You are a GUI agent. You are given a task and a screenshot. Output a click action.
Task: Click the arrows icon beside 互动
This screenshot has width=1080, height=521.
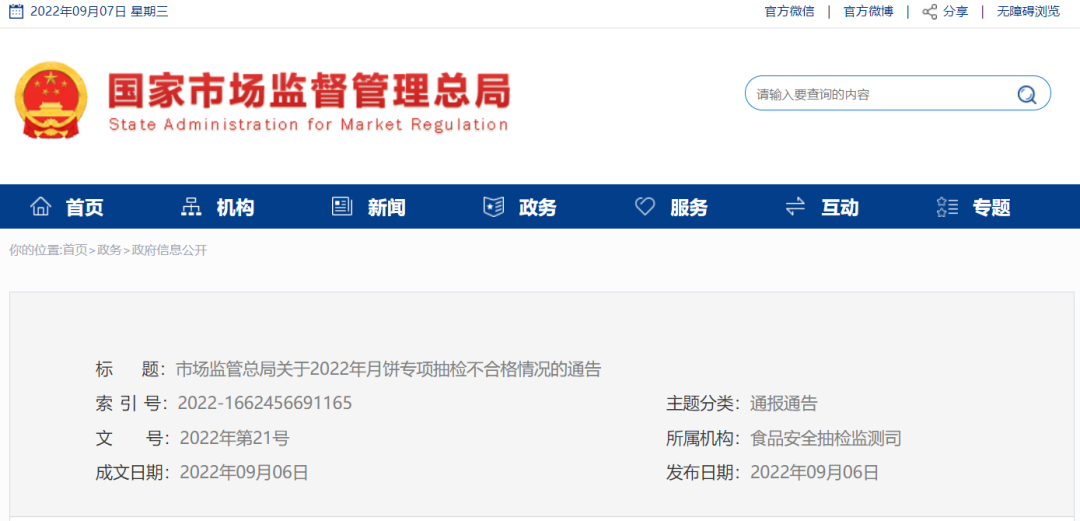[x=795, y=207]
